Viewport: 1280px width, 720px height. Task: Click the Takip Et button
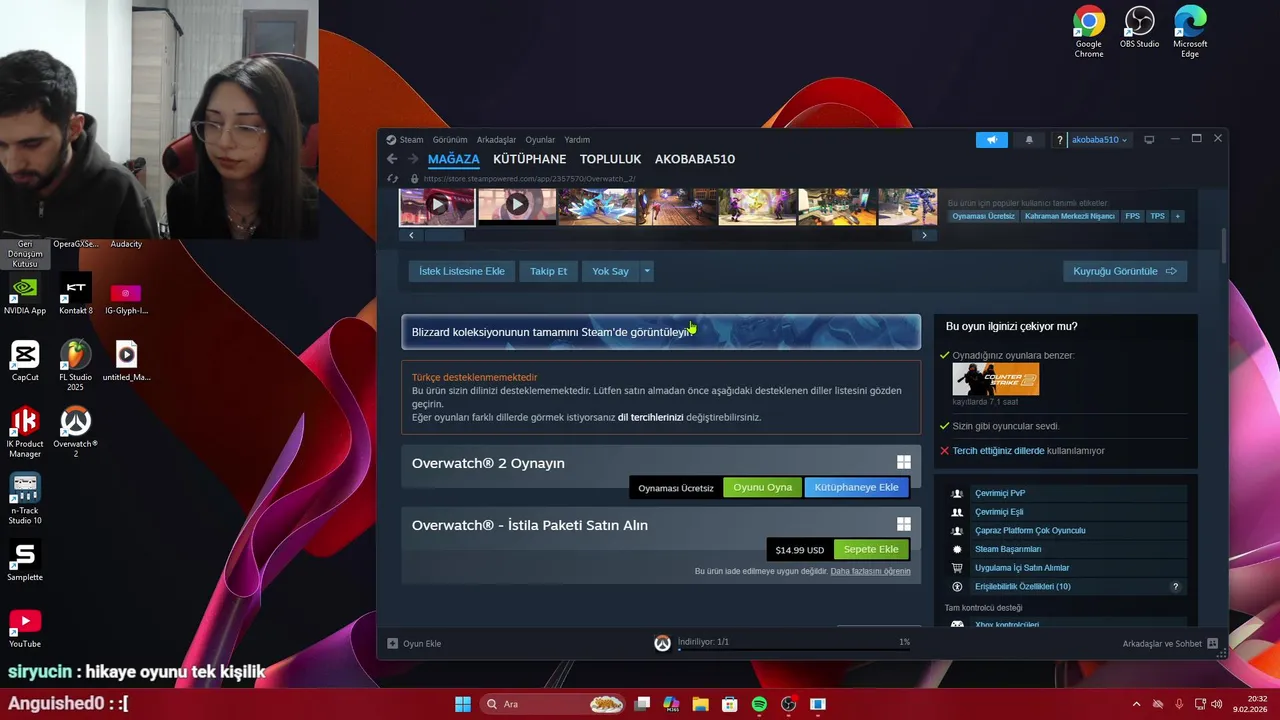click(x=548, y=271)
